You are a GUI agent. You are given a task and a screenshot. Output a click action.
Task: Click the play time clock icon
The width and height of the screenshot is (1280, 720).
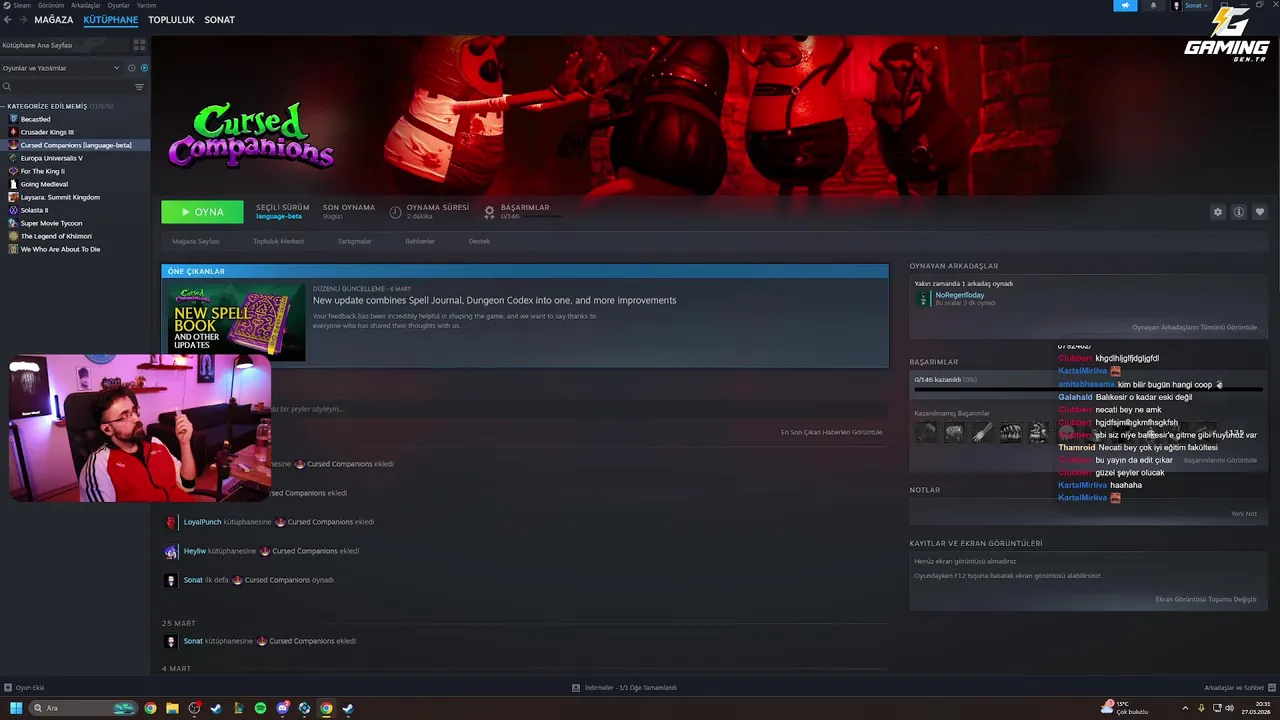tap(395, 212)
